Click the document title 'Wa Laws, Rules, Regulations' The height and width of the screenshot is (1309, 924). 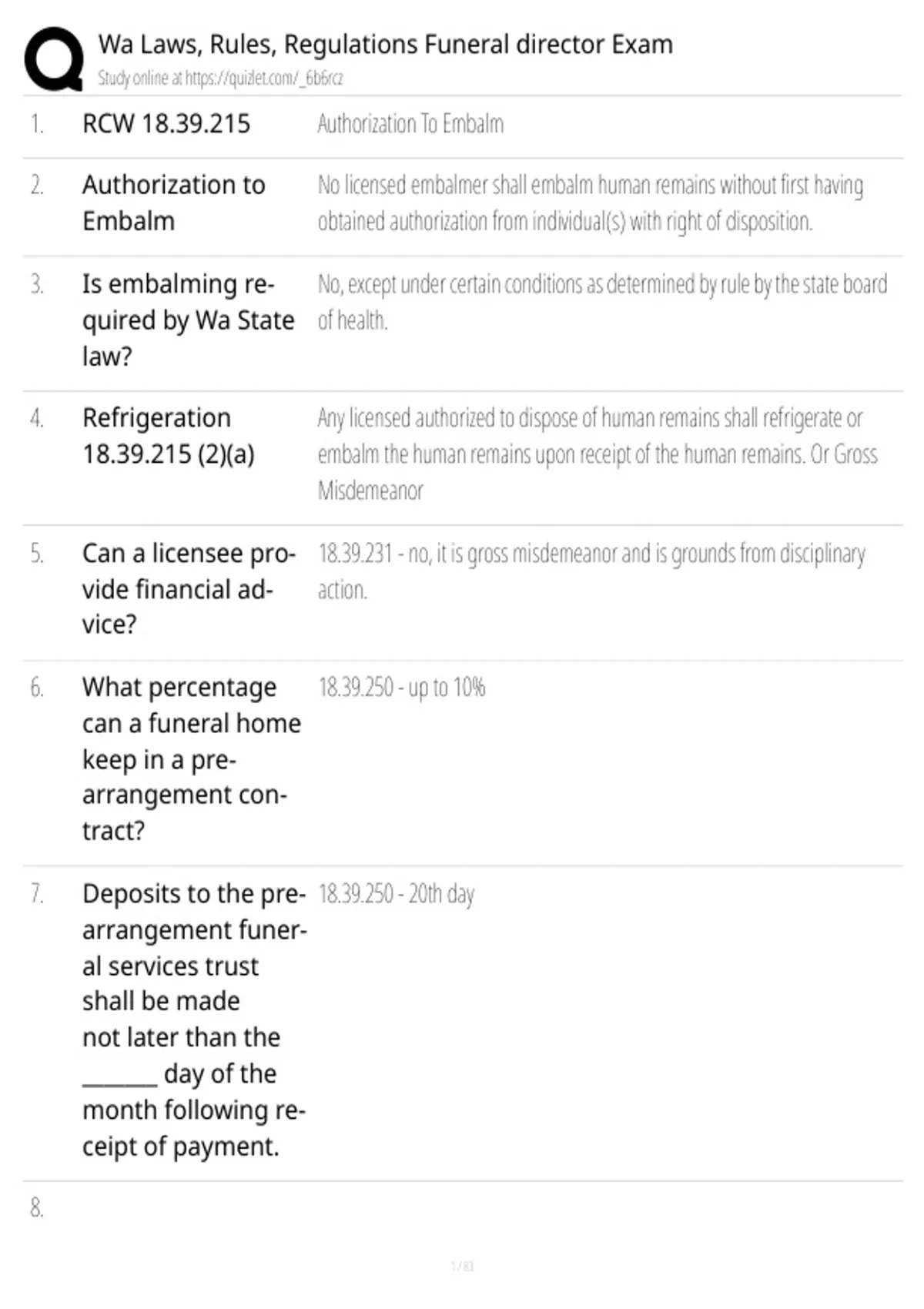pos(385,45)
